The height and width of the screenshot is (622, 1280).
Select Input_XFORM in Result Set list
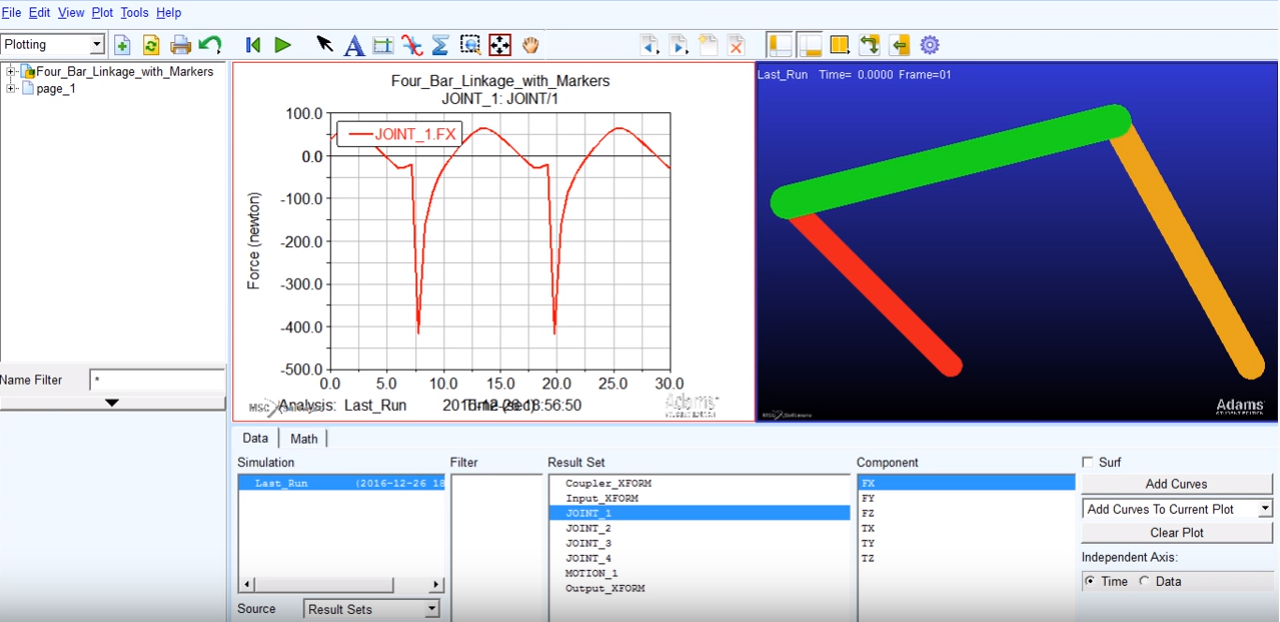pos(601,498)
